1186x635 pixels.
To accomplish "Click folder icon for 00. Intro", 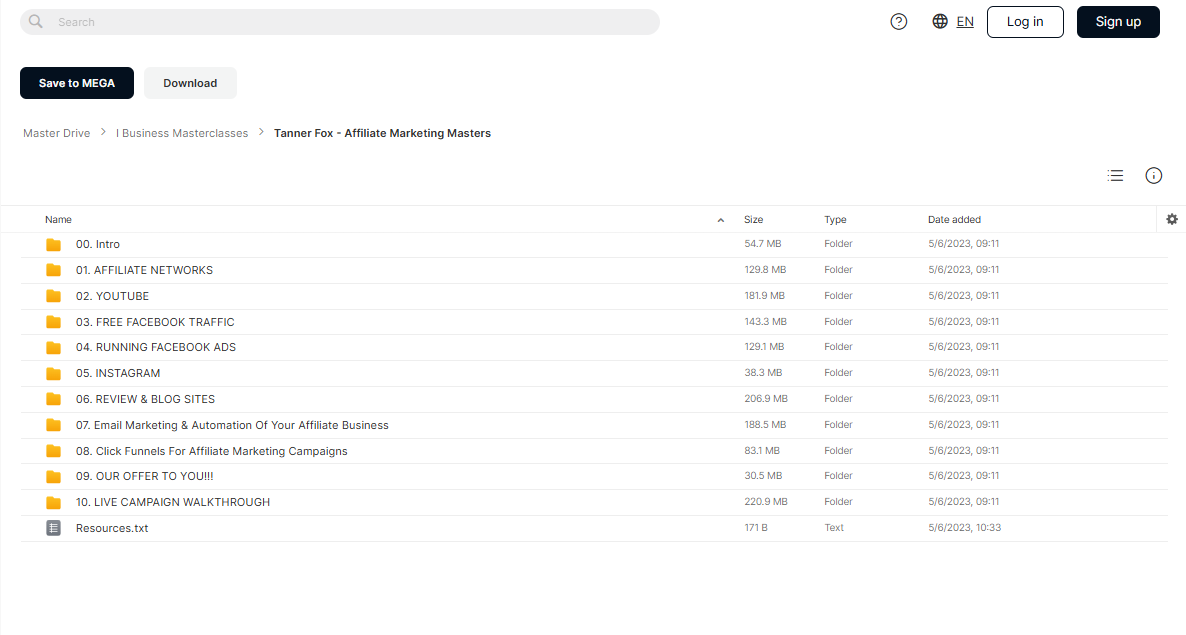I will (x=53, y=244).
